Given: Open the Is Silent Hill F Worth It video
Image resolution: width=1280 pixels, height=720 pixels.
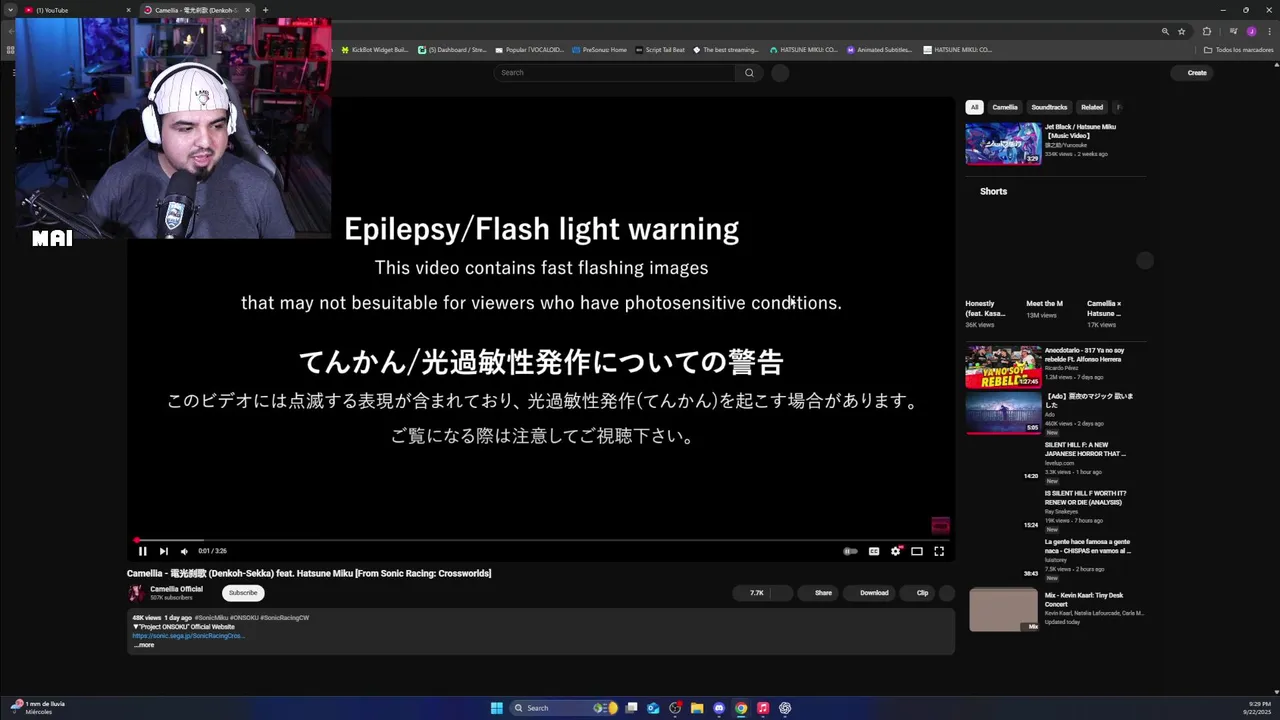Looking at the screenshot, I should pyautogui.click(x=1085, y=498).
